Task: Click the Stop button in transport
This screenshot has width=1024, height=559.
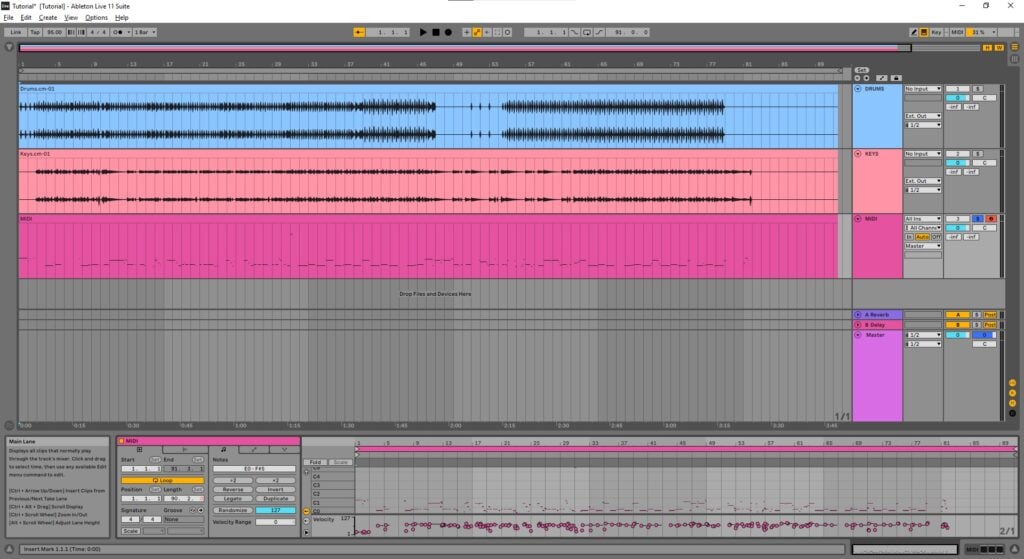Action: click(x=436, y=32)
